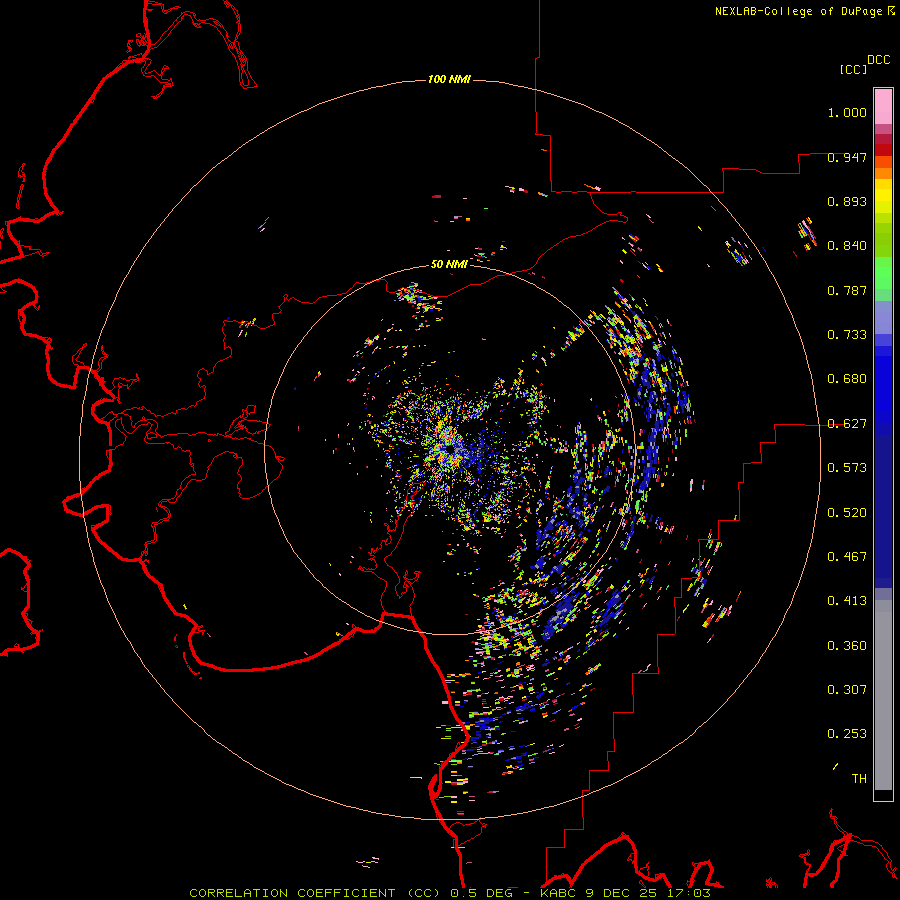
Task: Select the 0.733 scale value
Action: tap(847, 335)
